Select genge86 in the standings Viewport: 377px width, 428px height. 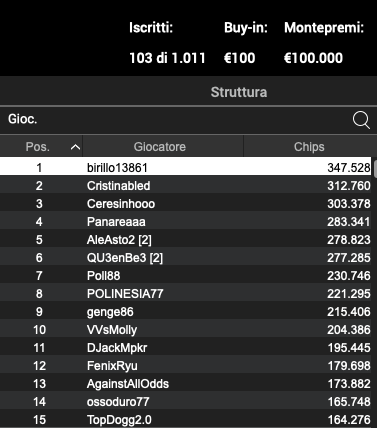[185, 312]
